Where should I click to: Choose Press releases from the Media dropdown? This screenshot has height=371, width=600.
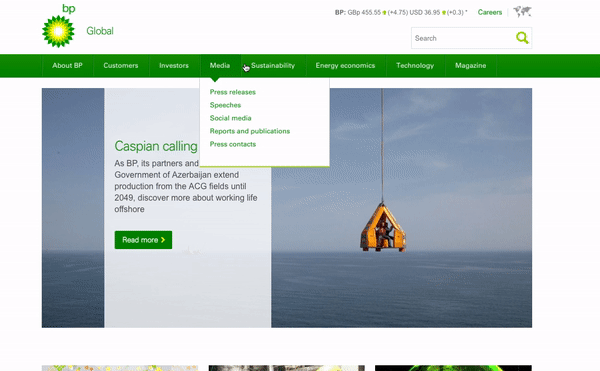pyautogui.click(x=233, y=92)
